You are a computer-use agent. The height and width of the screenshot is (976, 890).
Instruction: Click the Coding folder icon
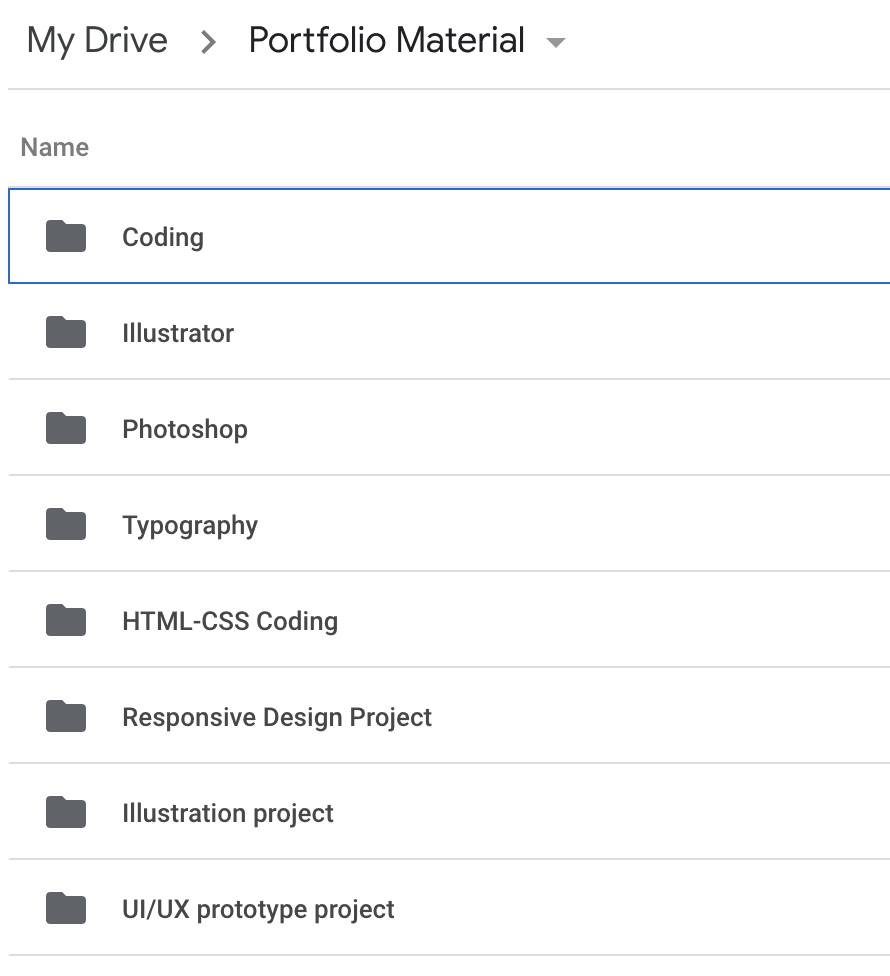click(x=64, y=236)
